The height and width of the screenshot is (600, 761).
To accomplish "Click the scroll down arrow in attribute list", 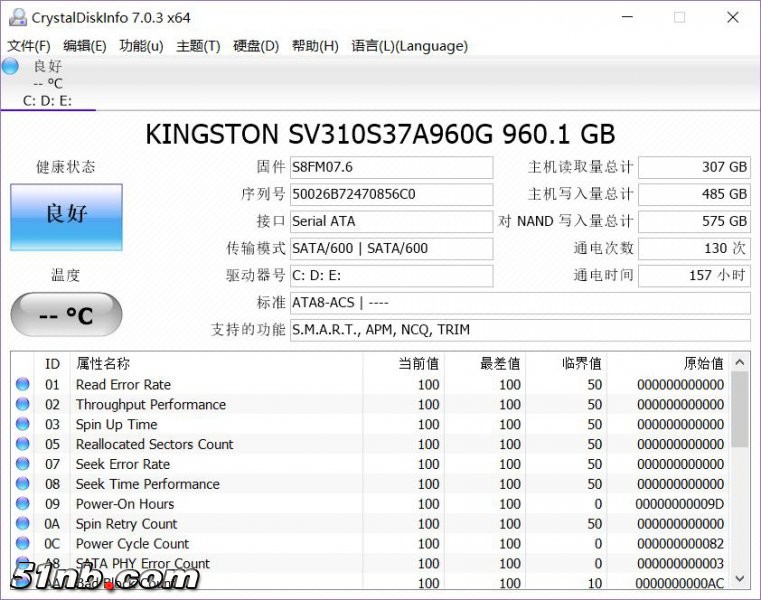I will (740, 578).
